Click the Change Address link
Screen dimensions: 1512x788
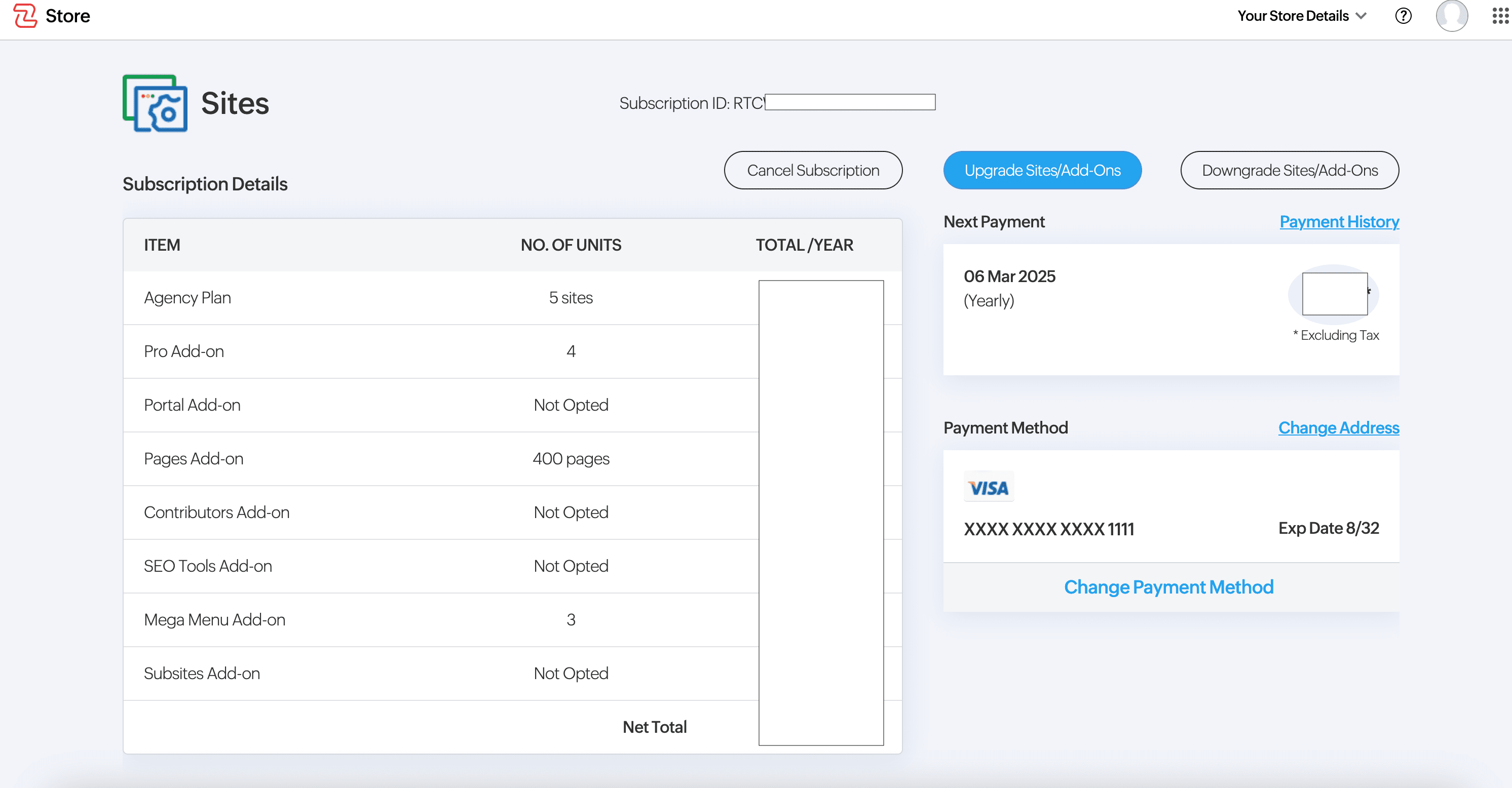[1338, 427]
